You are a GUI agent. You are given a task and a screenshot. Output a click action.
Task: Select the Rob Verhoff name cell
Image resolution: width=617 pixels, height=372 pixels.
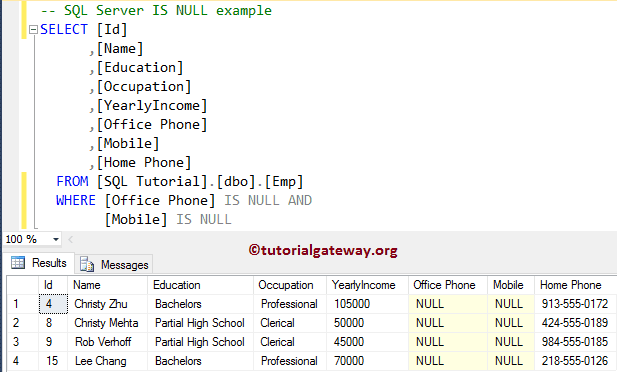(x=107, y=342)
